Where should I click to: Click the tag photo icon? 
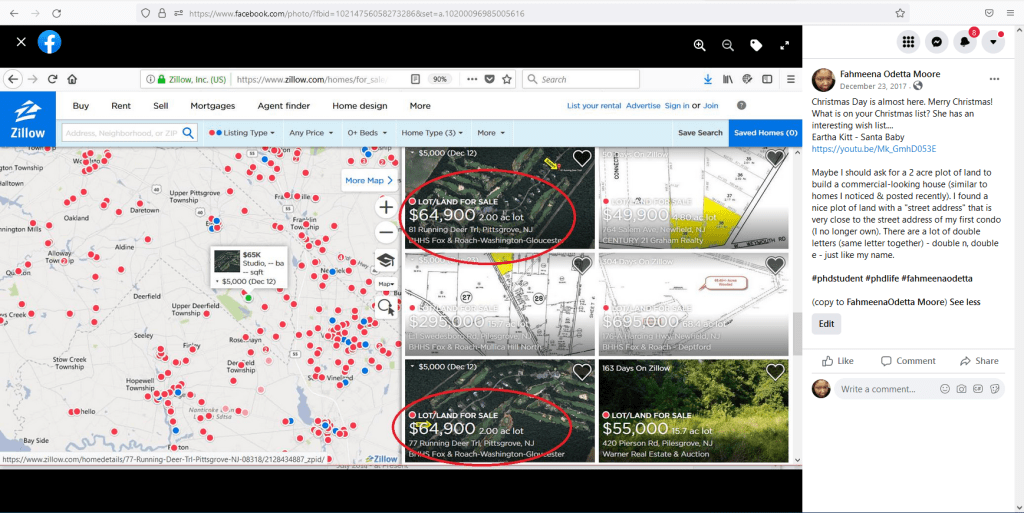click(756, 45)
